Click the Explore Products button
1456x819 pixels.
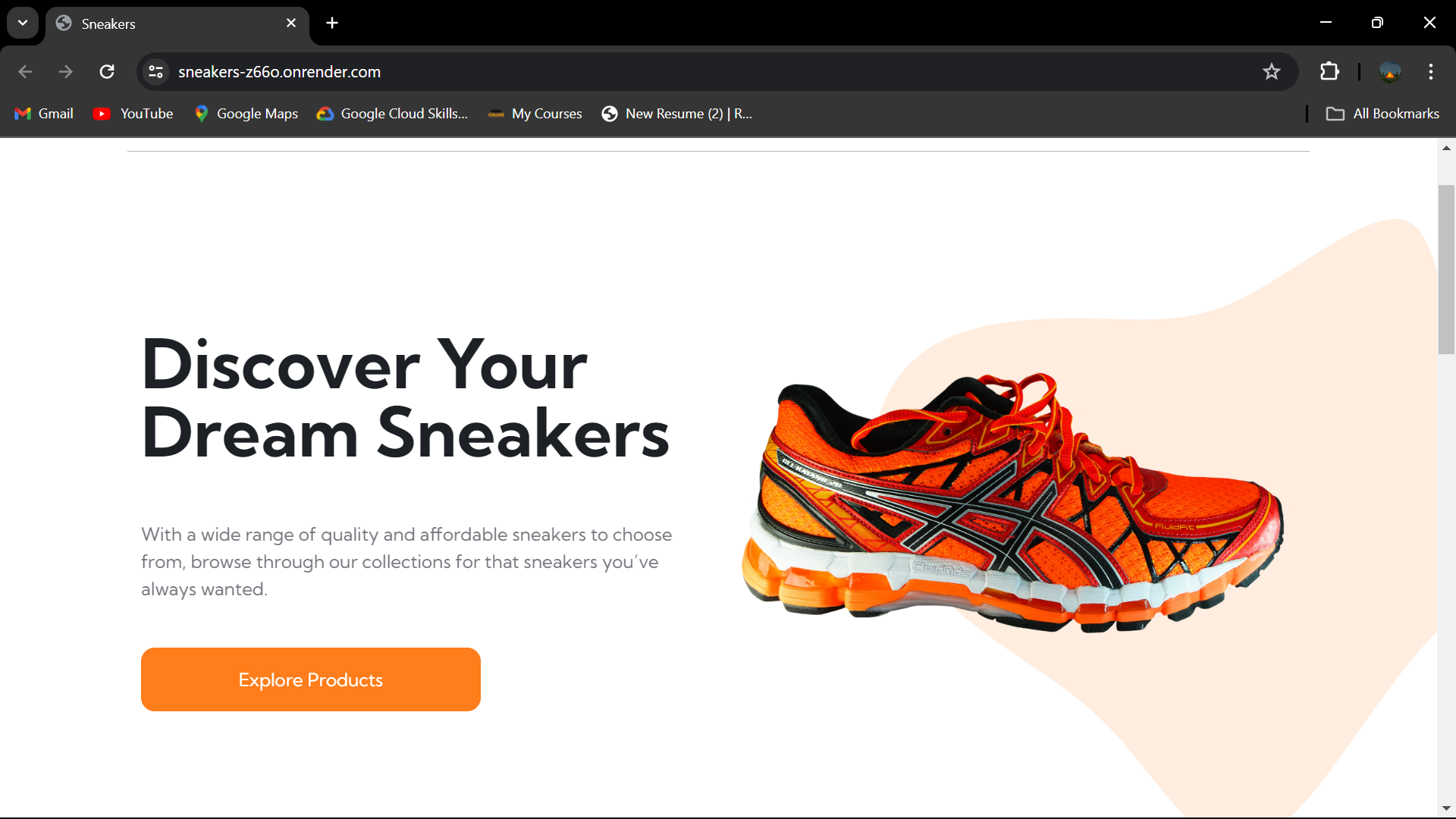point(311,679)
